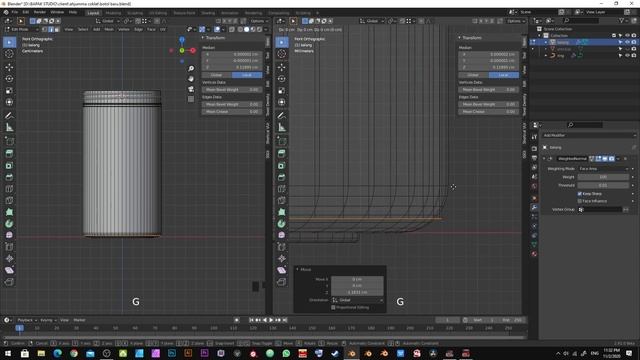This screenshot has width=640, height=360.
Task: Click Marker in timeline header
Action: 79,320
